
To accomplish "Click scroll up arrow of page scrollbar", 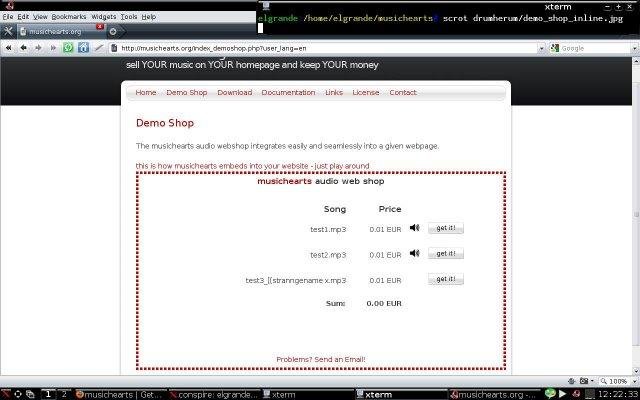I will click(636, 61).
